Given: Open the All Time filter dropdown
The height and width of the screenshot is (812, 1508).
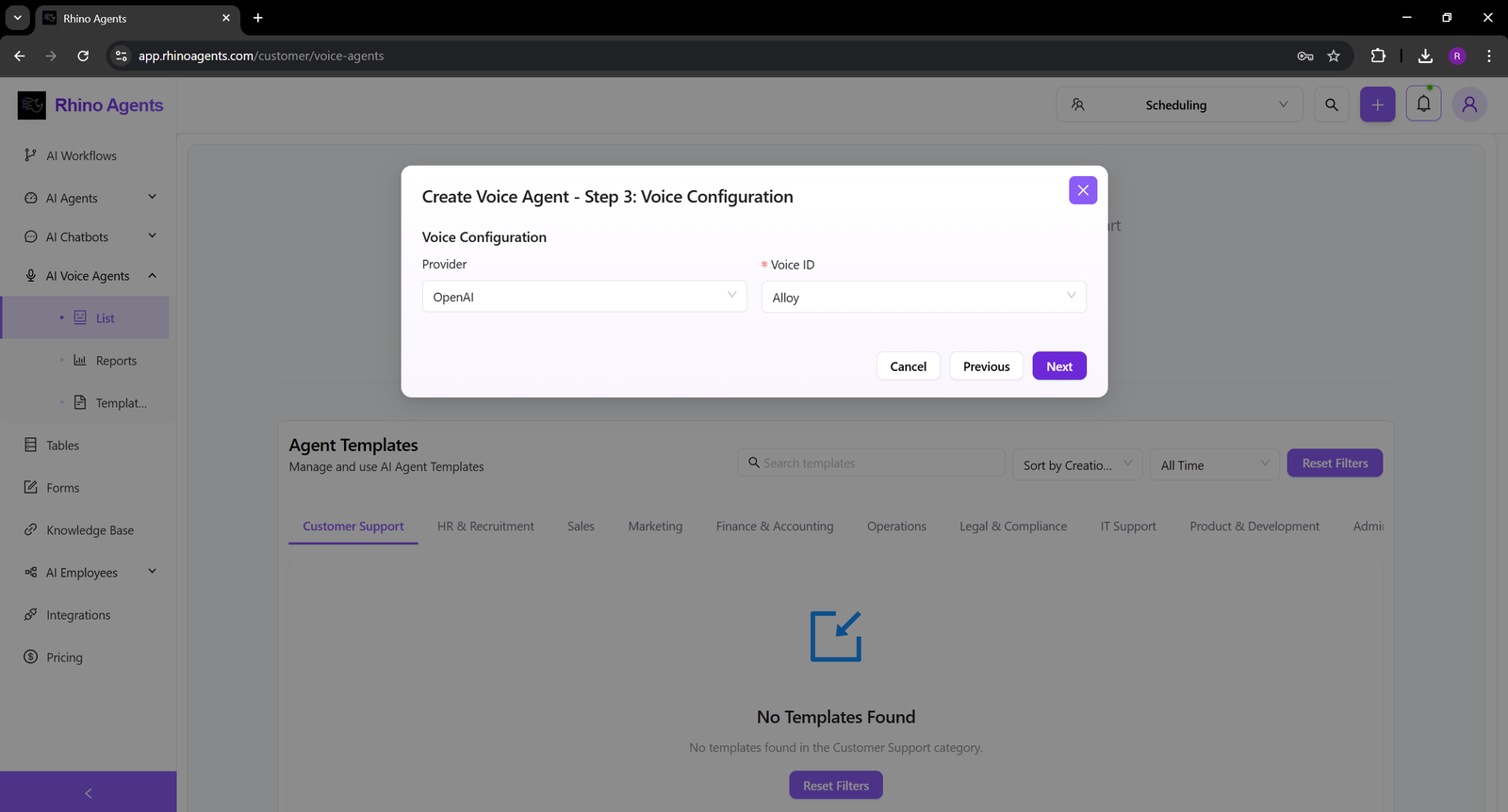Looking at the screenshot, I should pyautogui.click(x=1214, y=464).
